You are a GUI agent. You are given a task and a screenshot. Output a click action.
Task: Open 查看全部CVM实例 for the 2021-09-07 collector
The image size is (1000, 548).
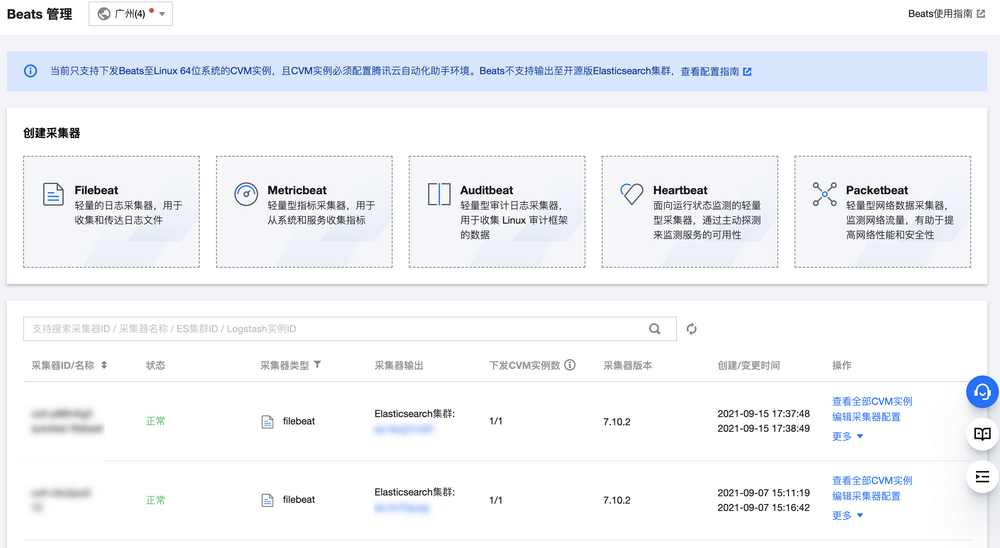872,480
